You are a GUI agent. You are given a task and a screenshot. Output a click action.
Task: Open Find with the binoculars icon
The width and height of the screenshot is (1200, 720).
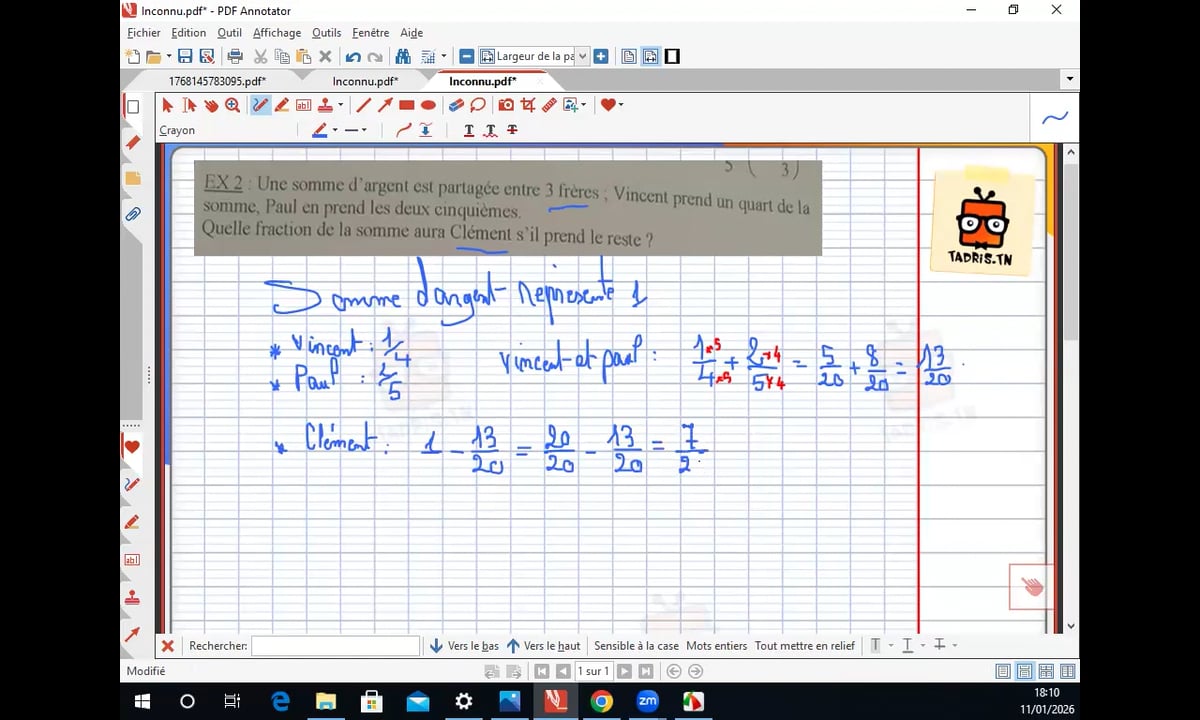(403, 57)
